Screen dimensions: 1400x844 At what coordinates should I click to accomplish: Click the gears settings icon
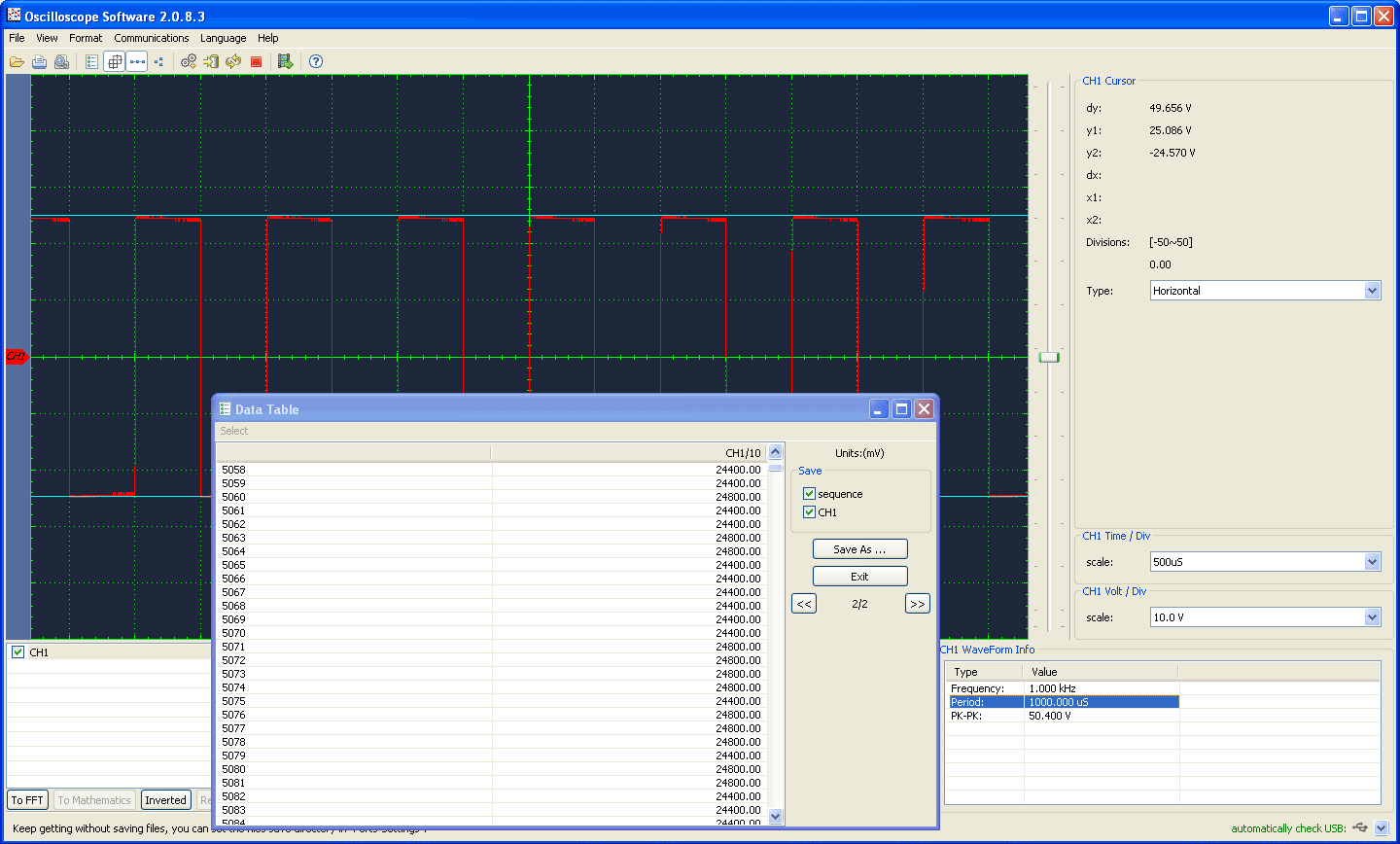click(189, 61)
